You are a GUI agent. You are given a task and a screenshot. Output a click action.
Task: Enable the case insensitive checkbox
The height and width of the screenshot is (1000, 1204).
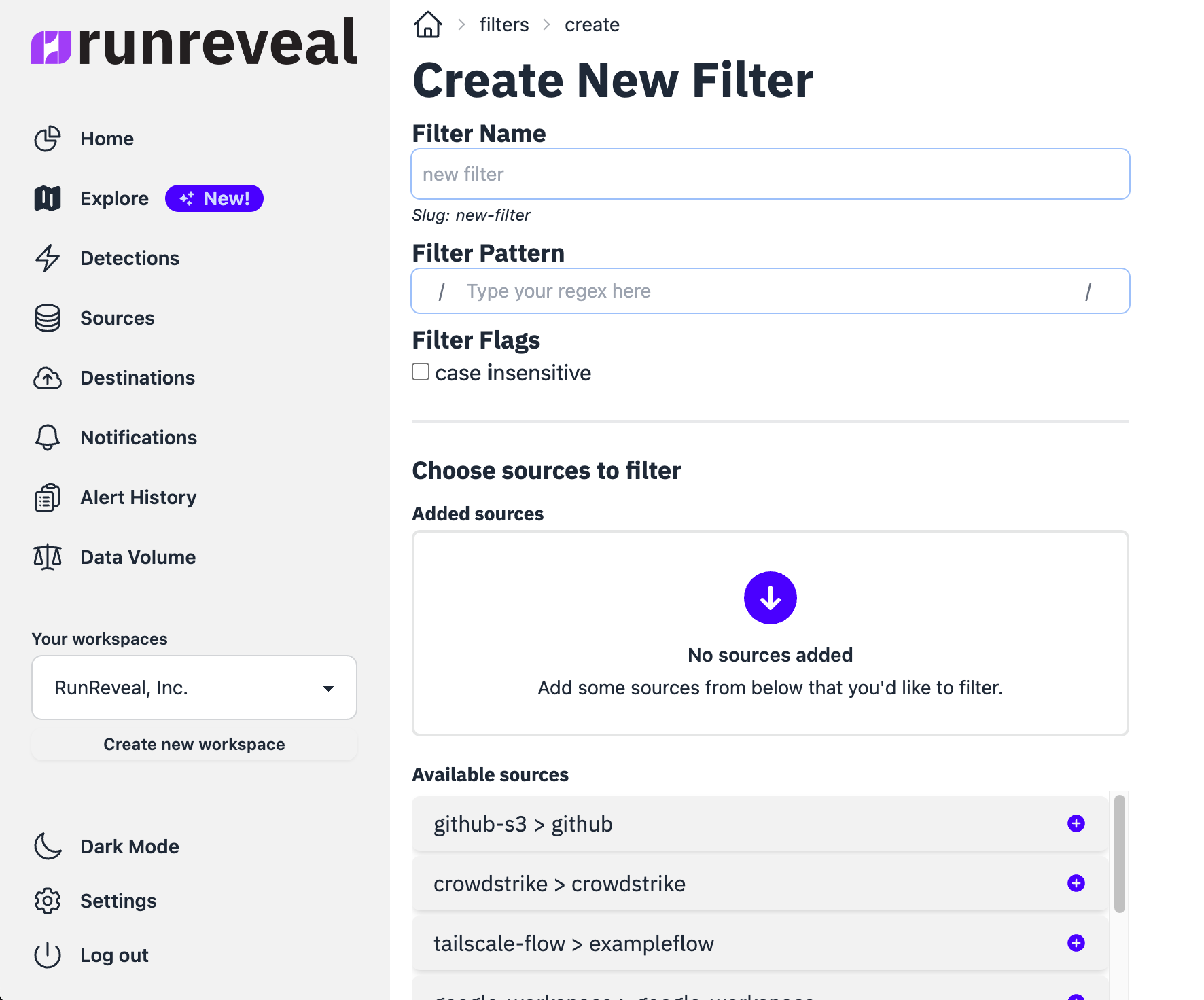[x=421, y=372]
